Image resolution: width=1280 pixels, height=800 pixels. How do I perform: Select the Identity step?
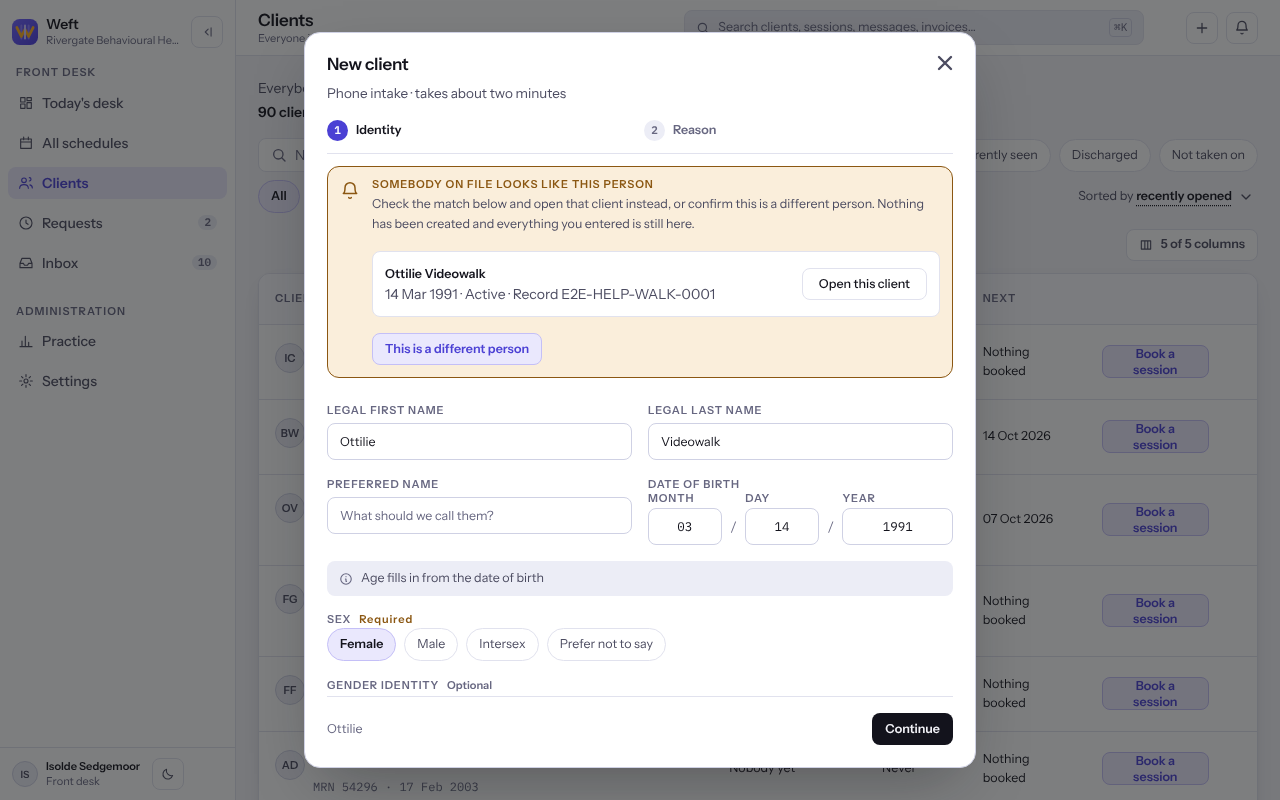pyautogui.click(x=365, y=130)
